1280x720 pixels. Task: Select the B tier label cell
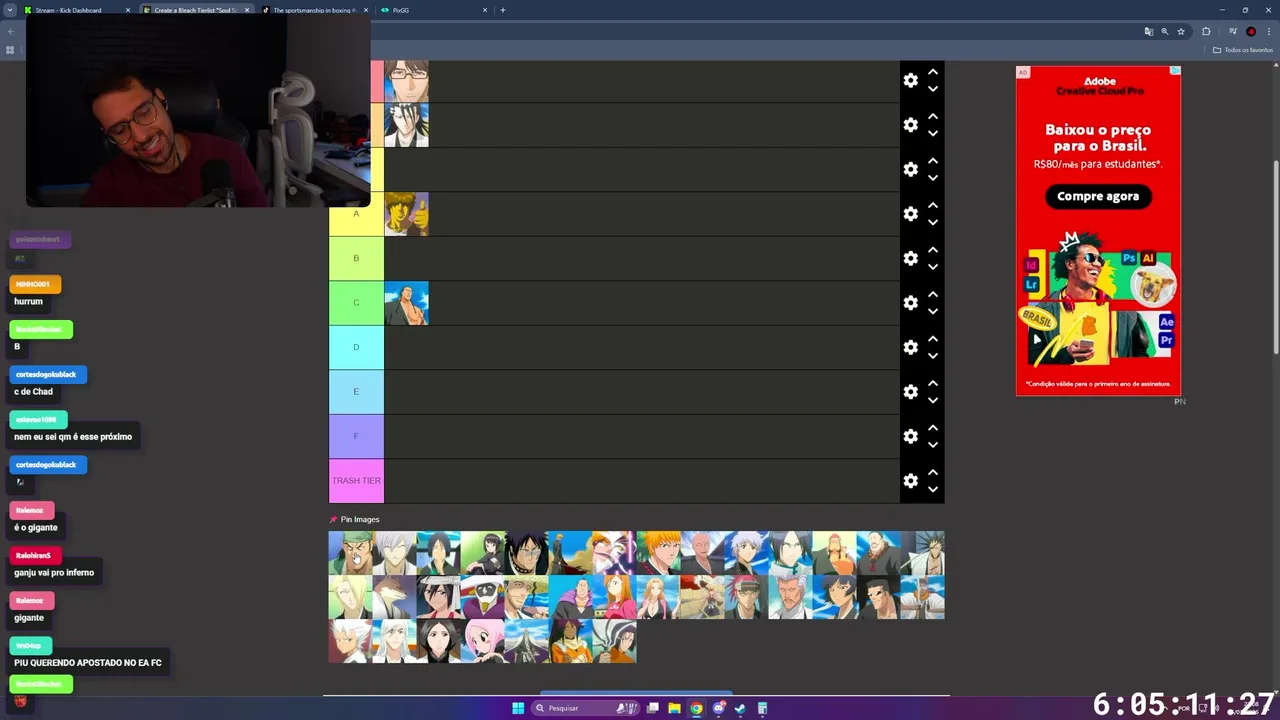click(356, 258)
